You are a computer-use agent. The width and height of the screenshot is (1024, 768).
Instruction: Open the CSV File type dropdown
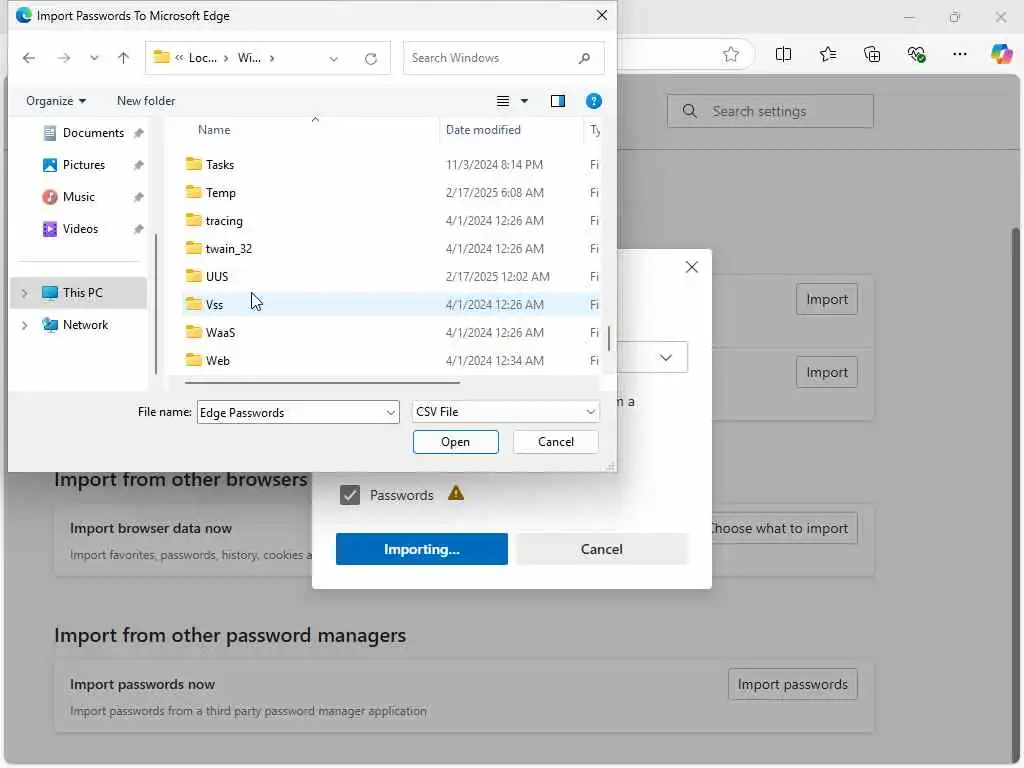pos(505,412)
